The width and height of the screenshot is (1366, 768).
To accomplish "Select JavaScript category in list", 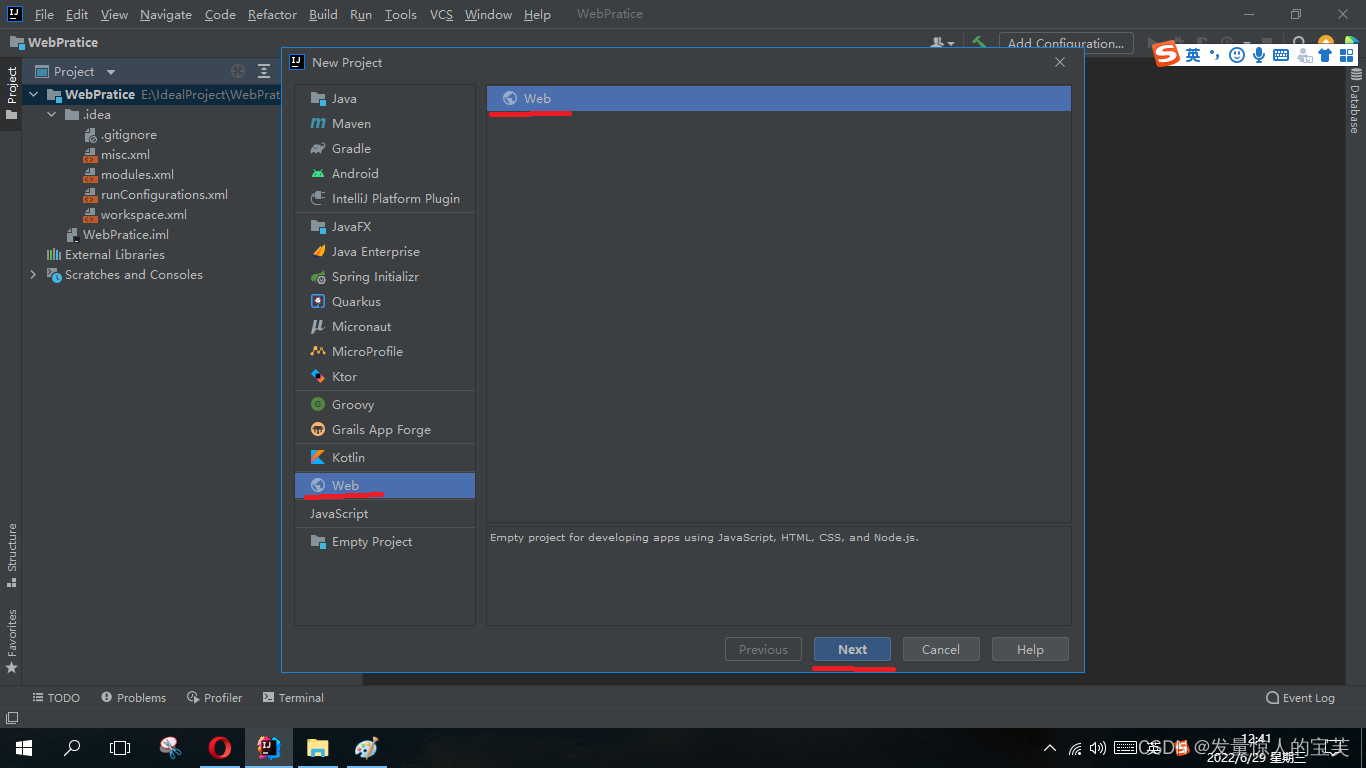I will point(385,513).
